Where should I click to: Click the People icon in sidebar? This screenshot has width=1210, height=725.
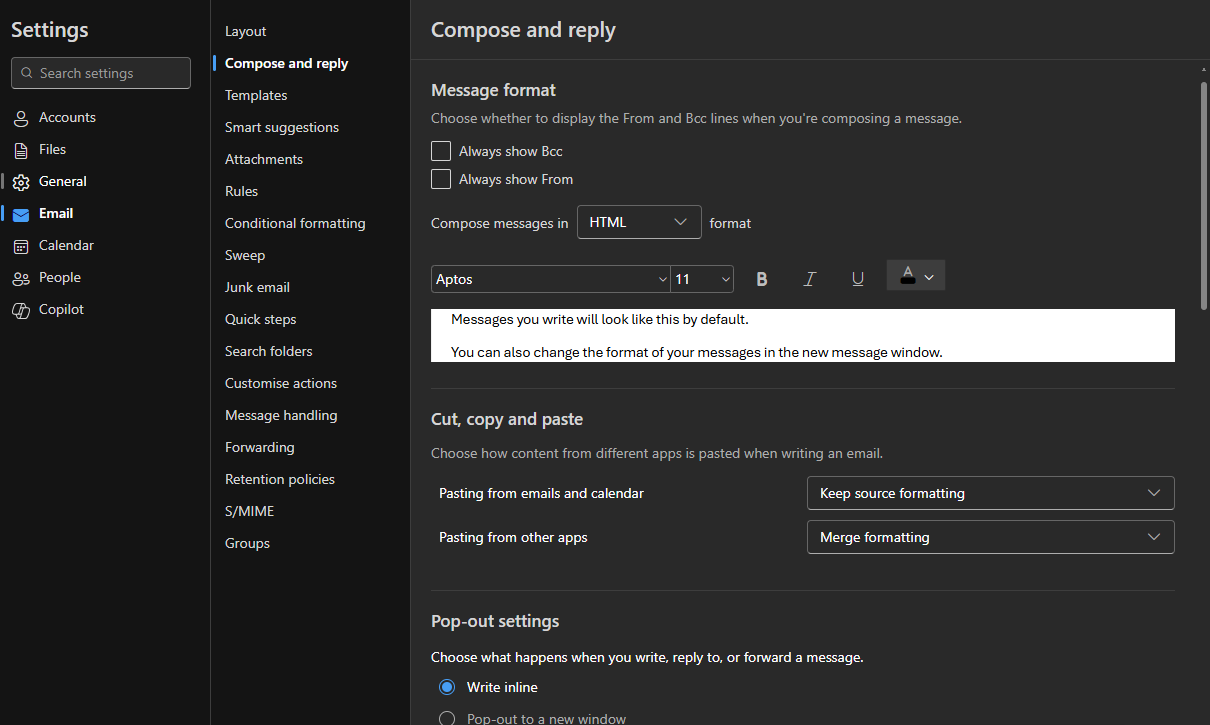(x=21, y=278)
